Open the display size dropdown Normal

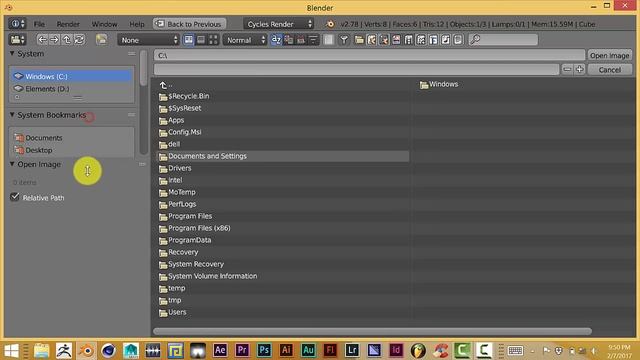pyautogui.click(x=245, y=40)
